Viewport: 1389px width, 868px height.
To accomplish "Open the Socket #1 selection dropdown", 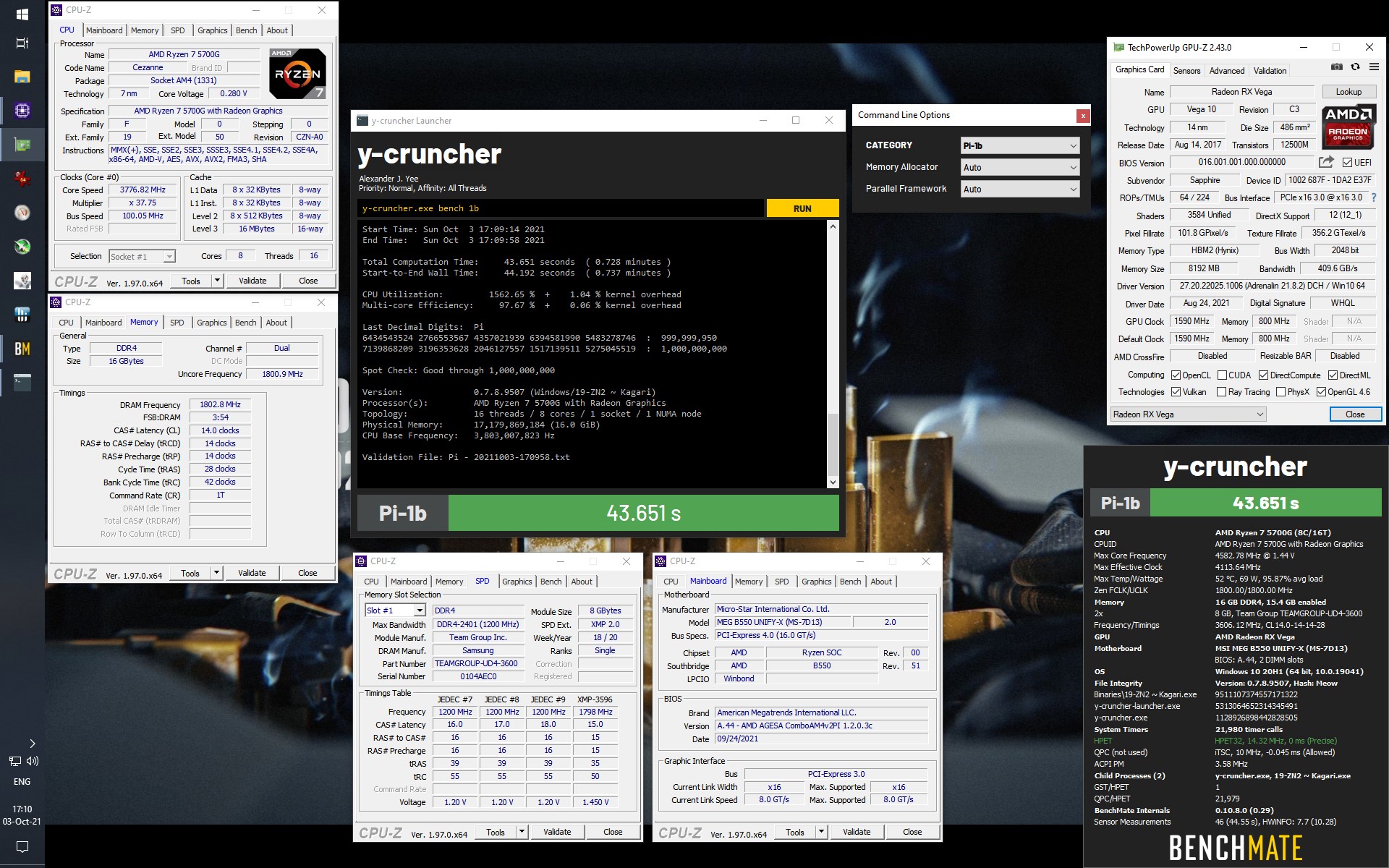I will click(142, 256).
